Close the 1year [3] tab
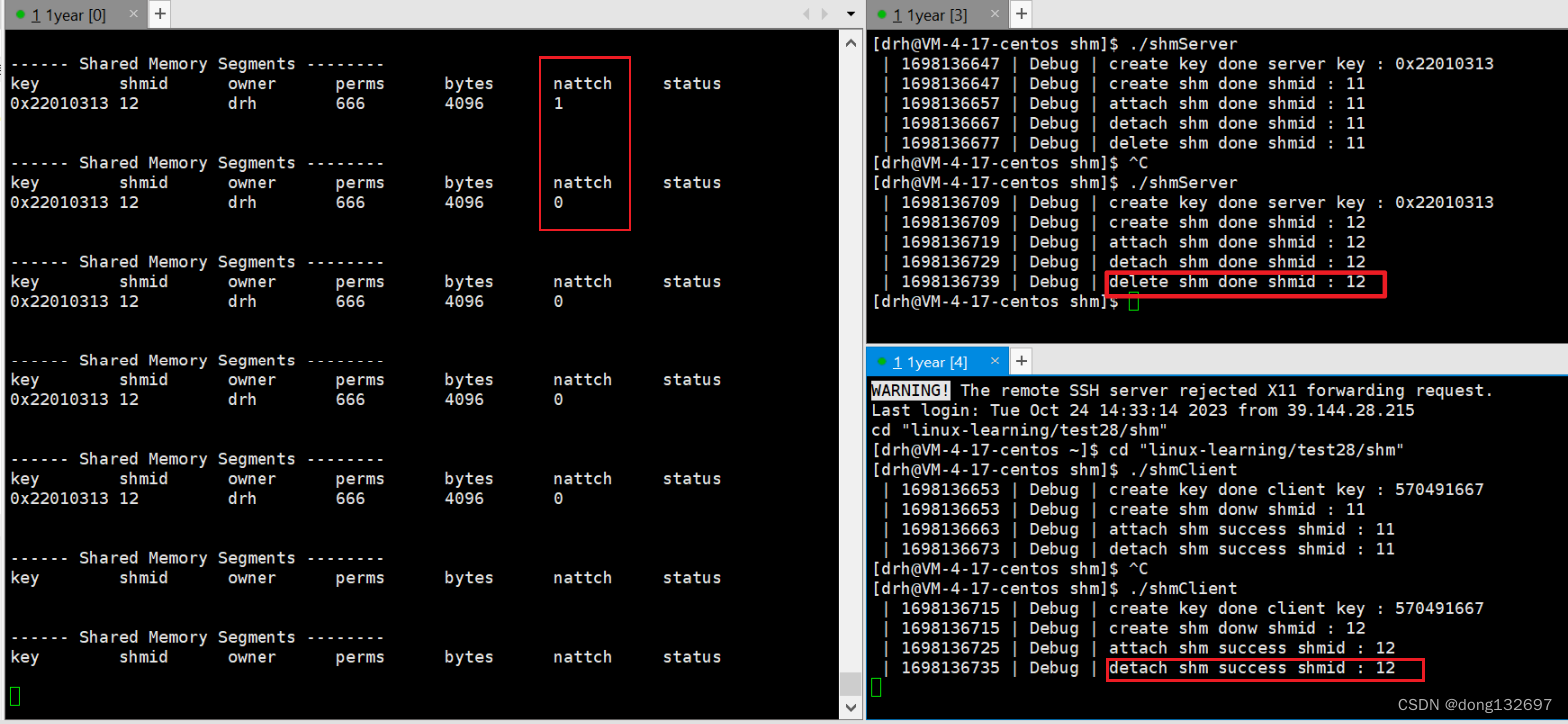Screen dimensions: 1568x724 point(994,15)
